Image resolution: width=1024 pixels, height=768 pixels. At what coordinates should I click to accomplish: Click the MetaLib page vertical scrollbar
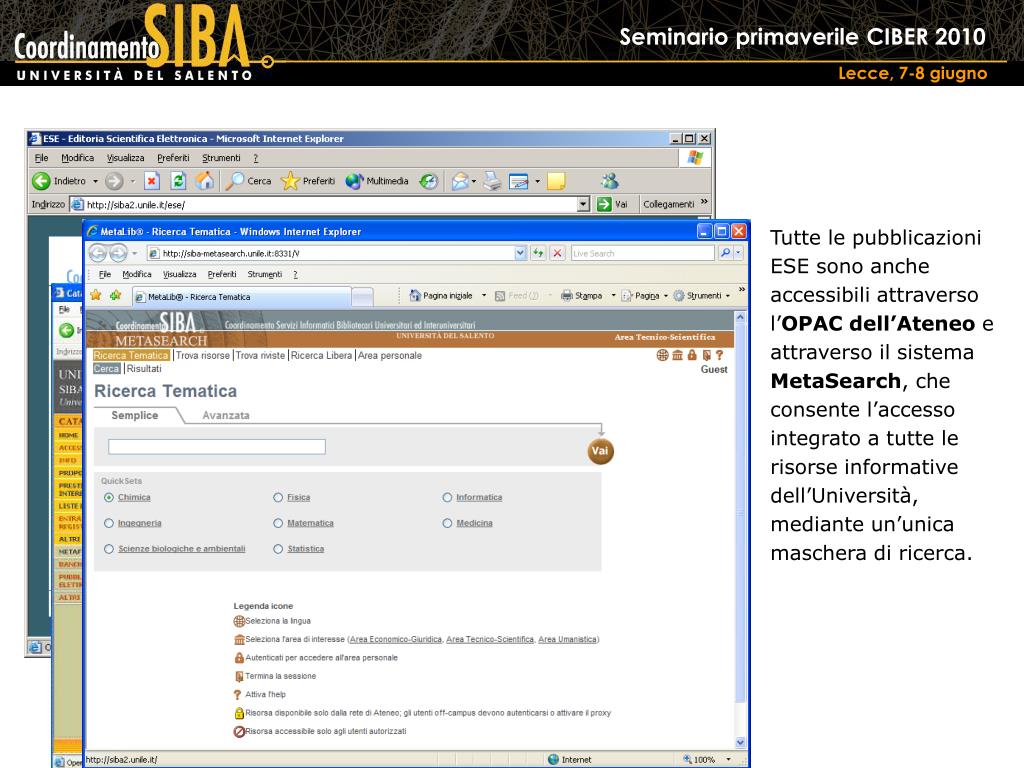click(740, 530)
